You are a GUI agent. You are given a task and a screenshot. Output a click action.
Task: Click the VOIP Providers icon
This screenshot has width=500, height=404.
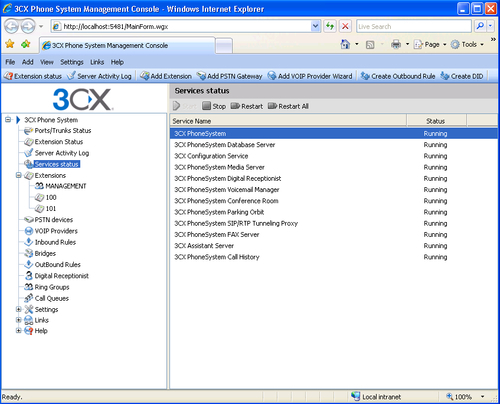29,231
